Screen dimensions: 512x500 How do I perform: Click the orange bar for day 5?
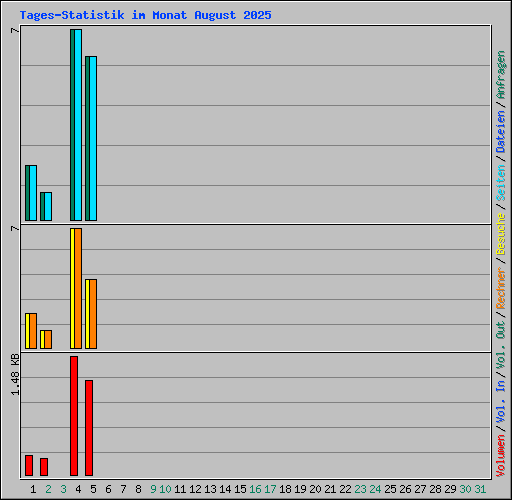[93, 314]
